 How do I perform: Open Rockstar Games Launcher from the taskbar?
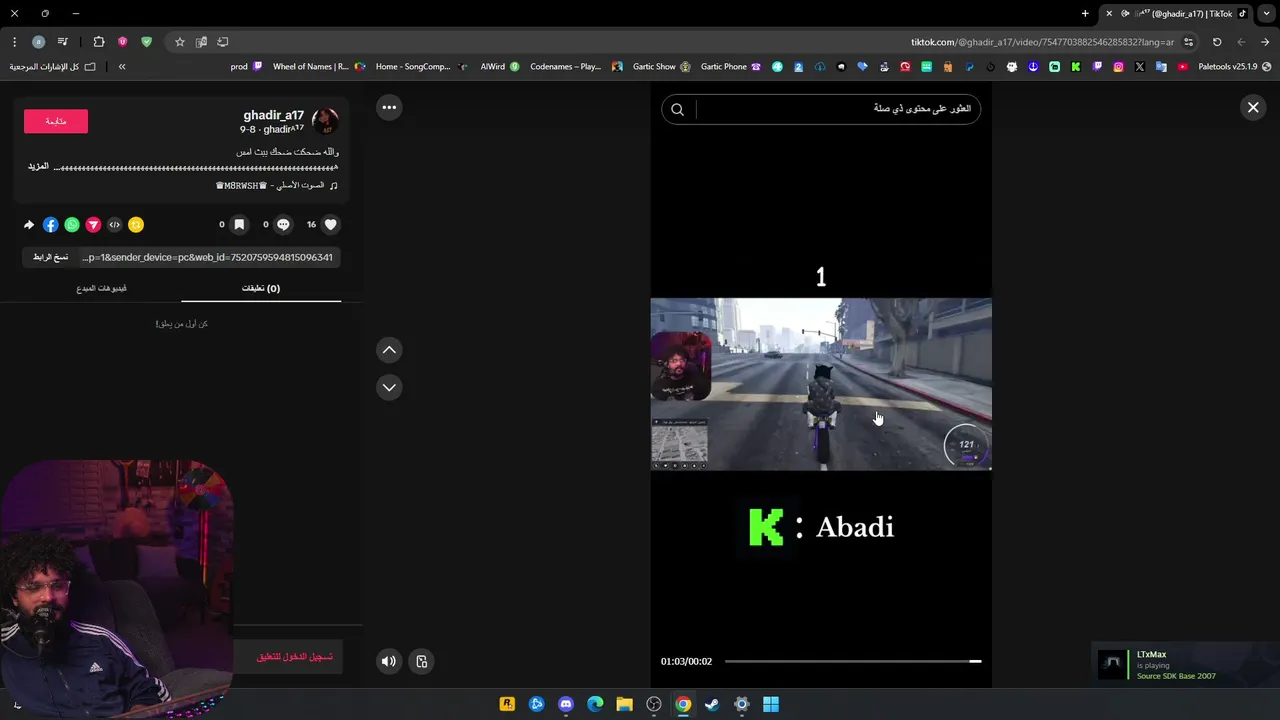point(507,704)
